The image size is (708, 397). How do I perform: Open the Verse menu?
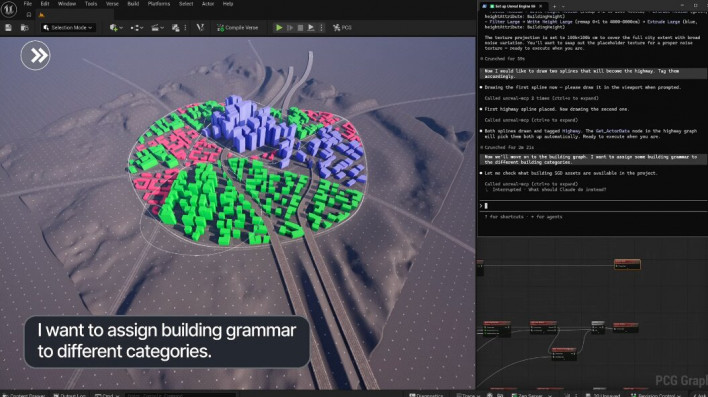(x=112, y=4)
